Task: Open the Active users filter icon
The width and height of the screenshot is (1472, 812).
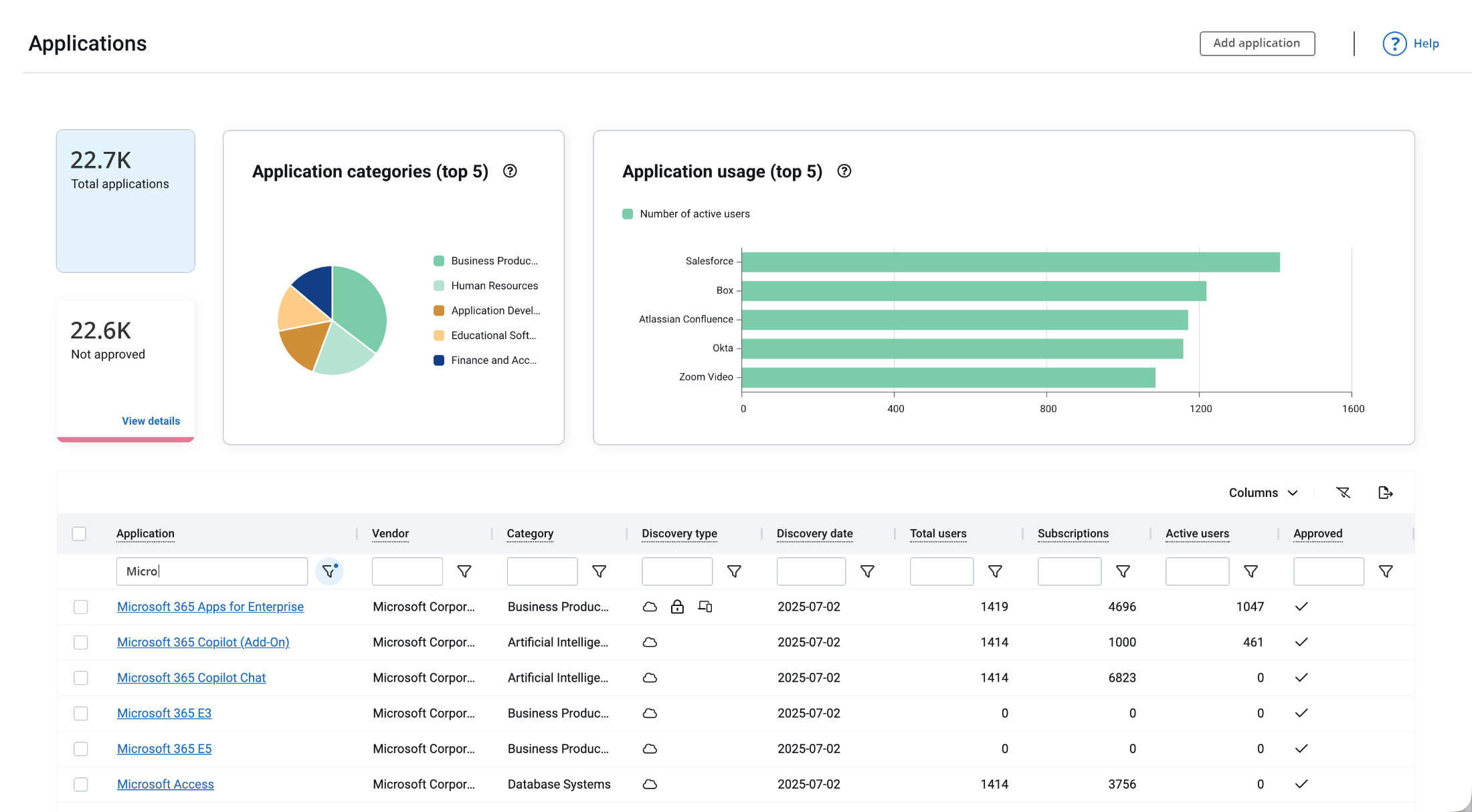Action: pyautogui.click(x=1251, y=571)
